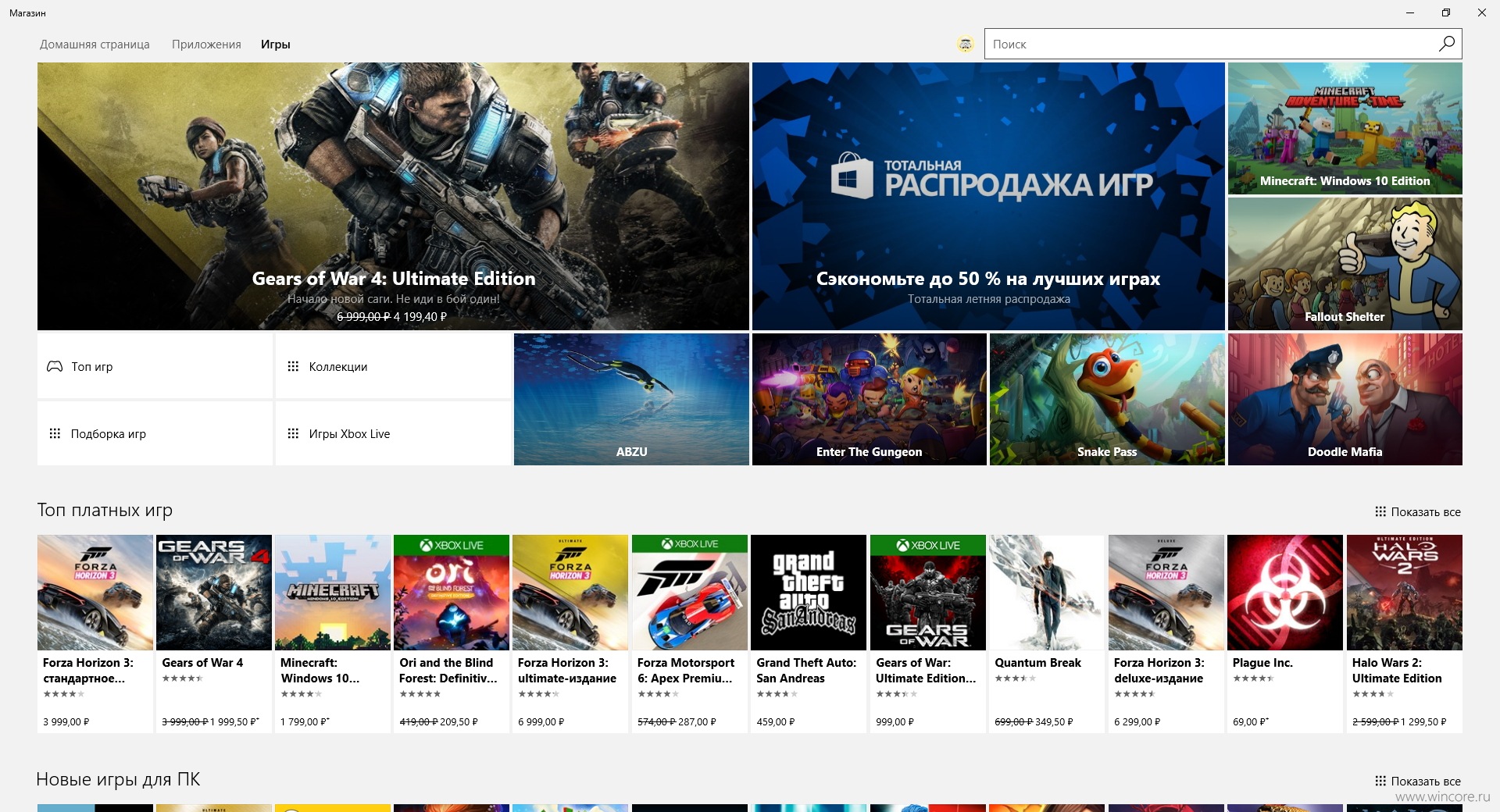Image resolution: width=1500 pixels, height=812 pixels.
Task: Click the Показать все grid icon for Топ платных игр
Action: click(1380, 511)
